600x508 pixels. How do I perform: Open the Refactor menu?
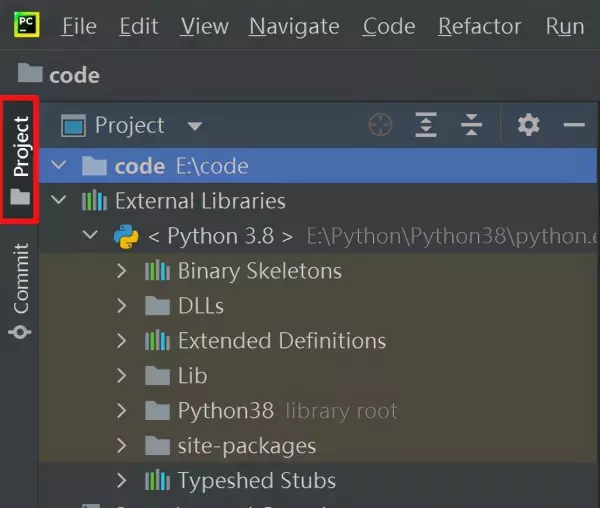(479, 26)
